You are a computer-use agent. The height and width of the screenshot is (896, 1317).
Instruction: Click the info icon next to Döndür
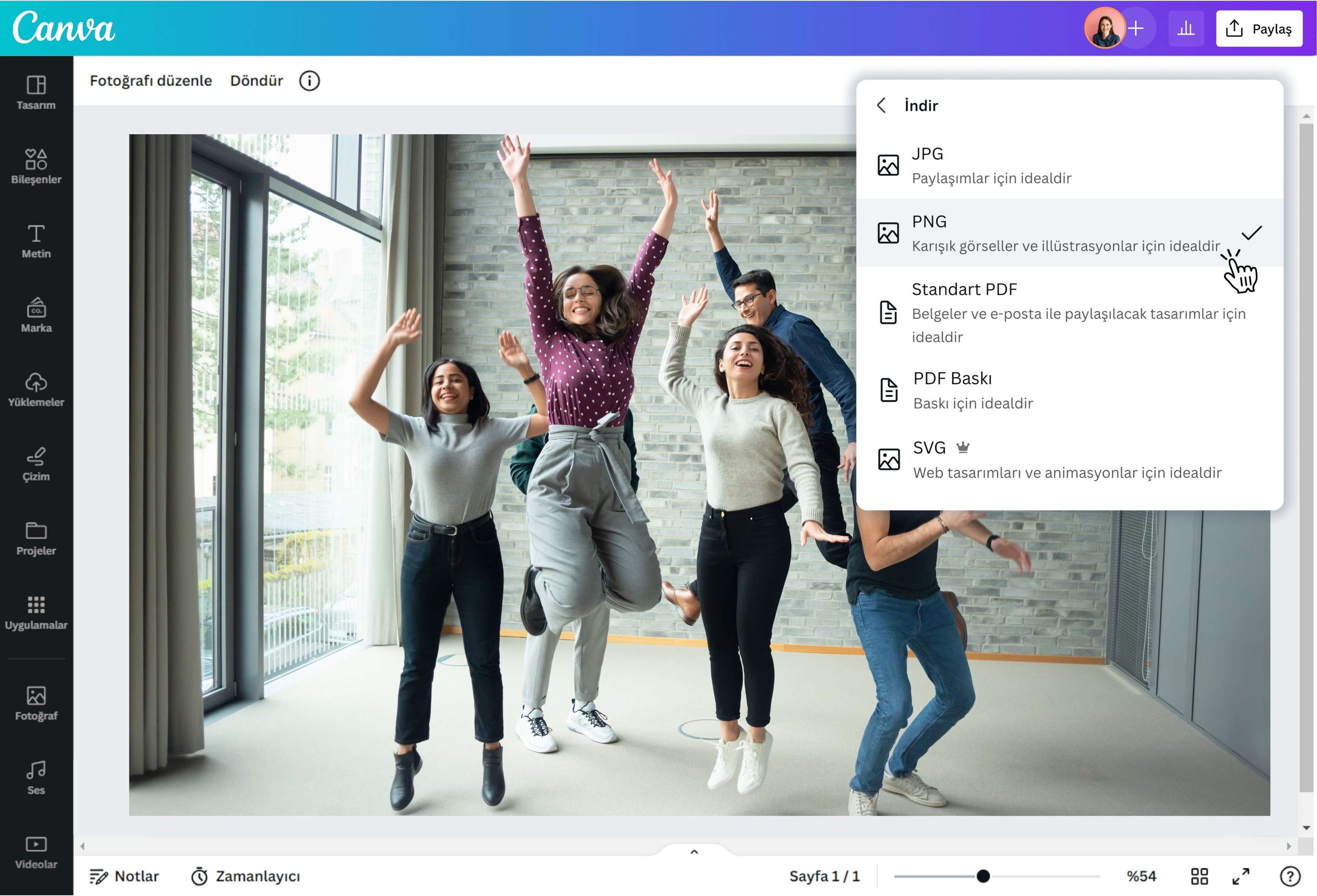[309, 81]
